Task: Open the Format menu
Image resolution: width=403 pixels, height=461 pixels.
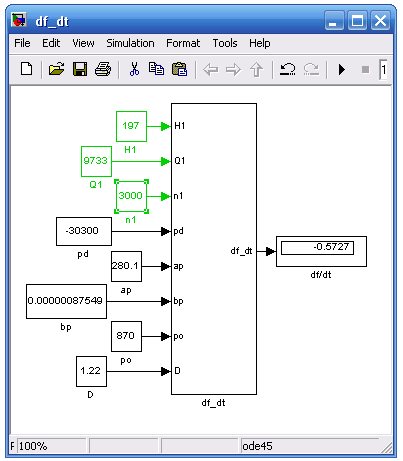Action: 183,43
